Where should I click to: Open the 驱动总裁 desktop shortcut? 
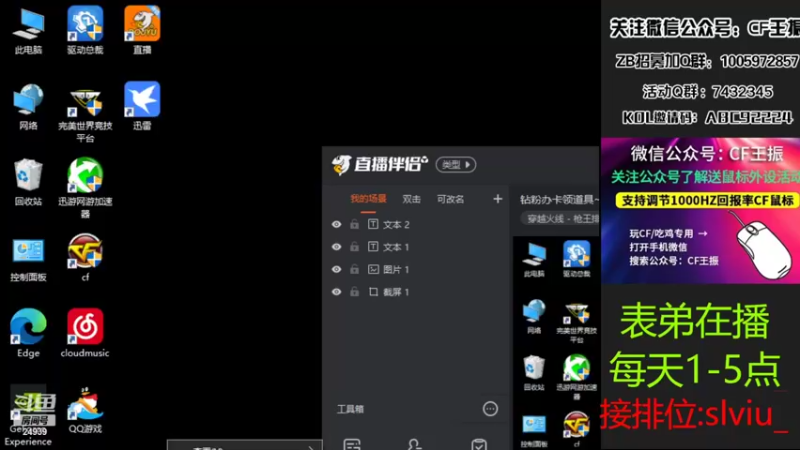[85, 31]
